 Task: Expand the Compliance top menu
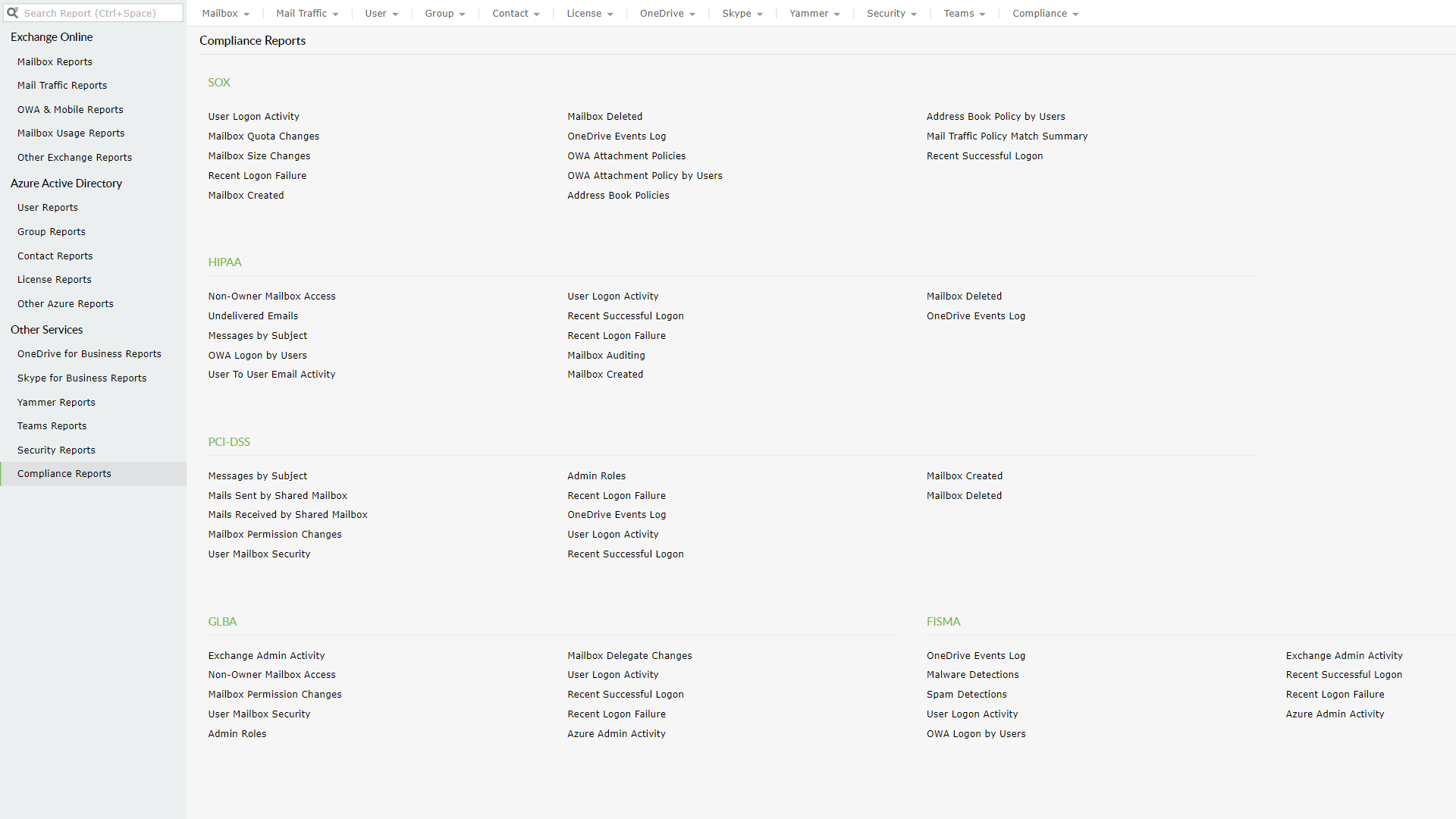pos(1045,14)
